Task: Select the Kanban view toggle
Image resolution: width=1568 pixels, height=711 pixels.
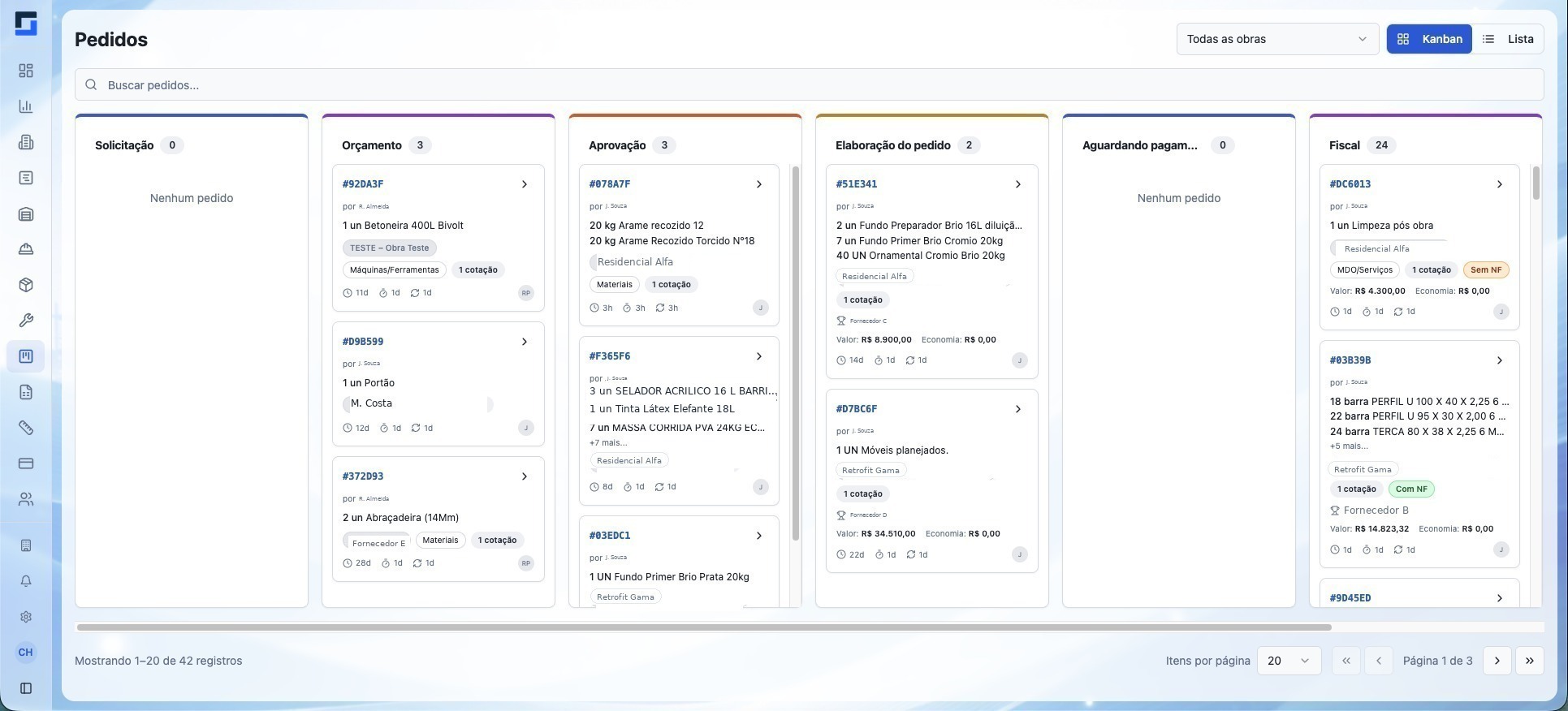Action: tap(1429, 39)
